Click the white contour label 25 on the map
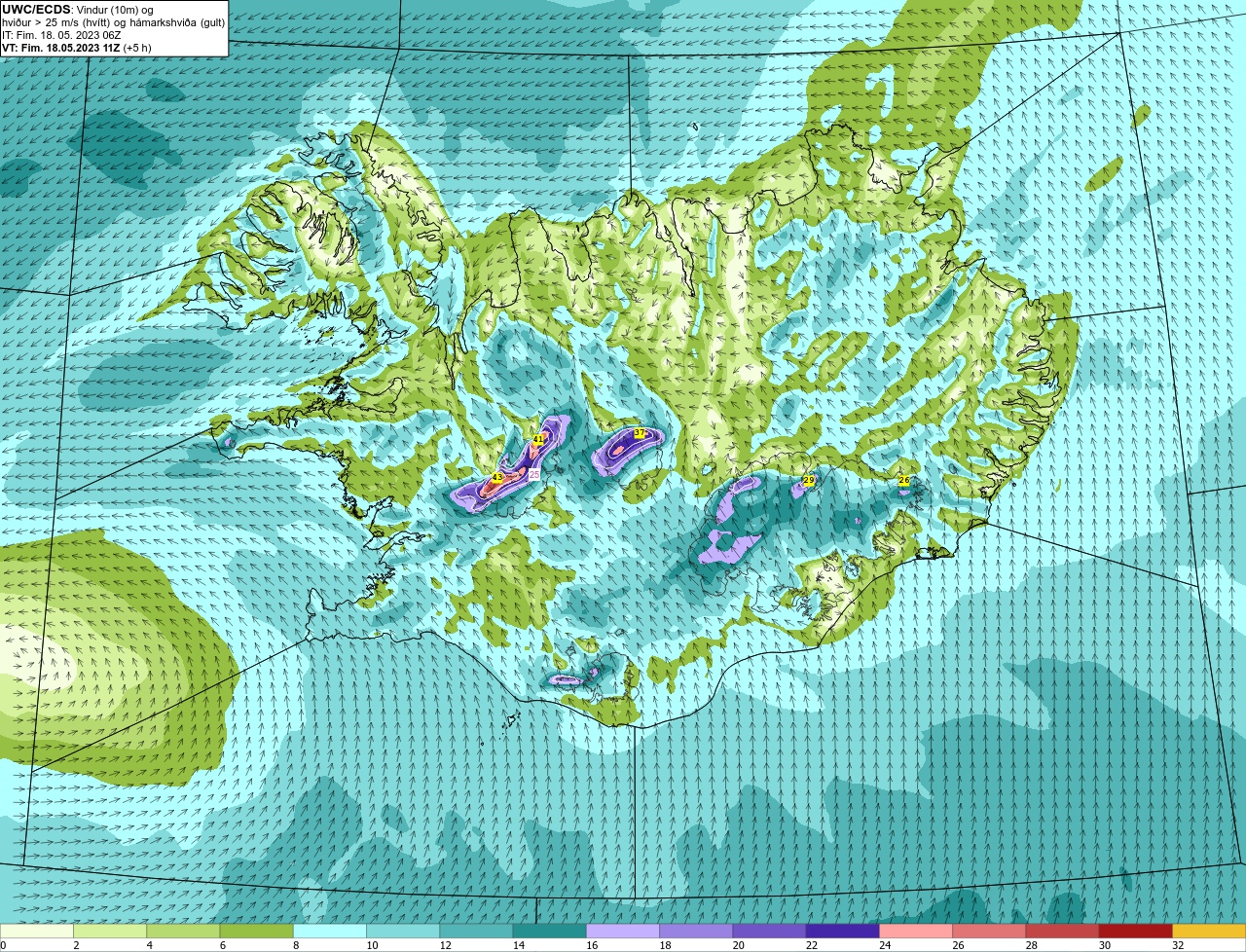This screenshot has height=952, width=1246. point(533,473)
